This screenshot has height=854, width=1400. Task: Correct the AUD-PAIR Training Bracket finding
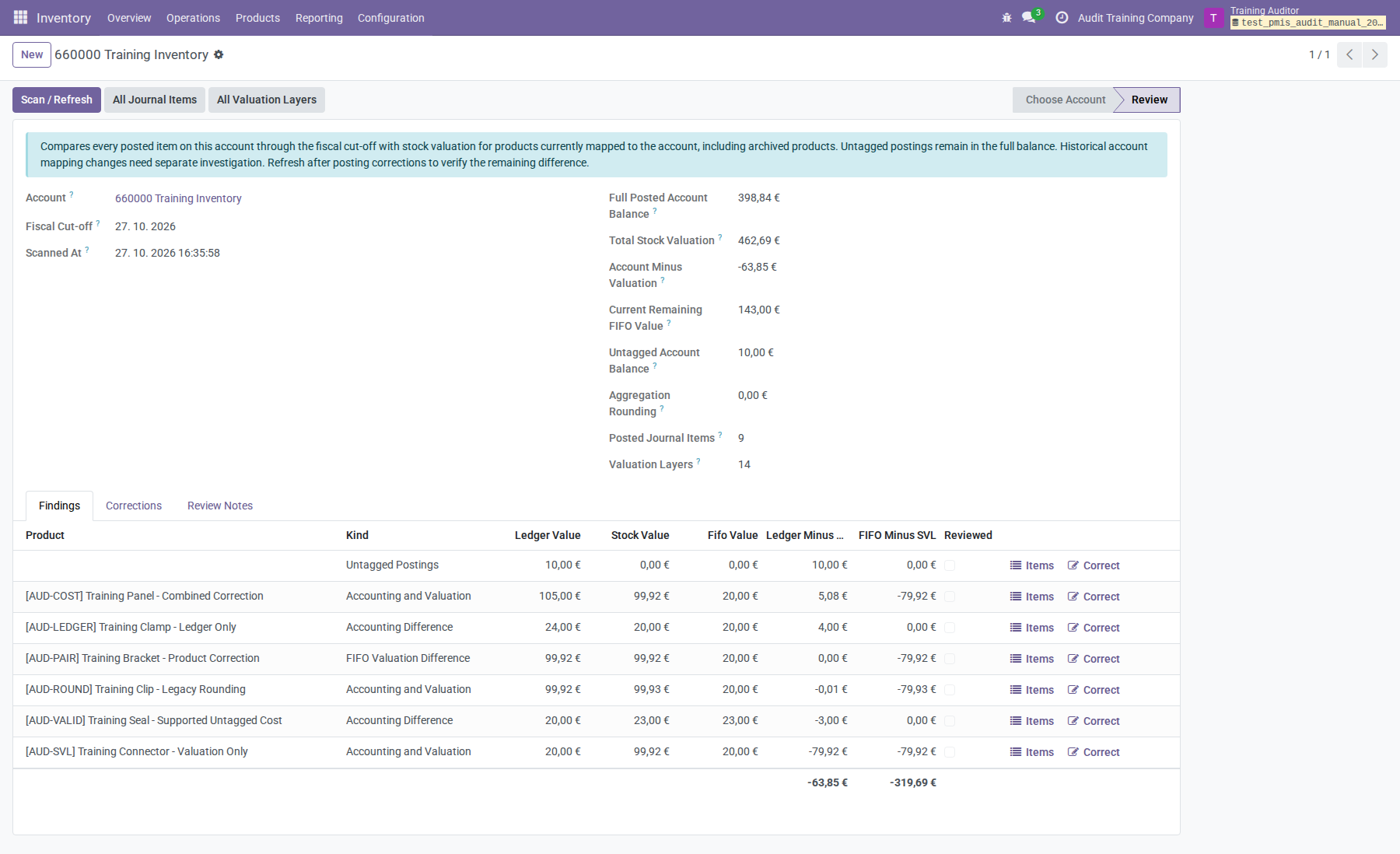click(x=1094, y=659)
